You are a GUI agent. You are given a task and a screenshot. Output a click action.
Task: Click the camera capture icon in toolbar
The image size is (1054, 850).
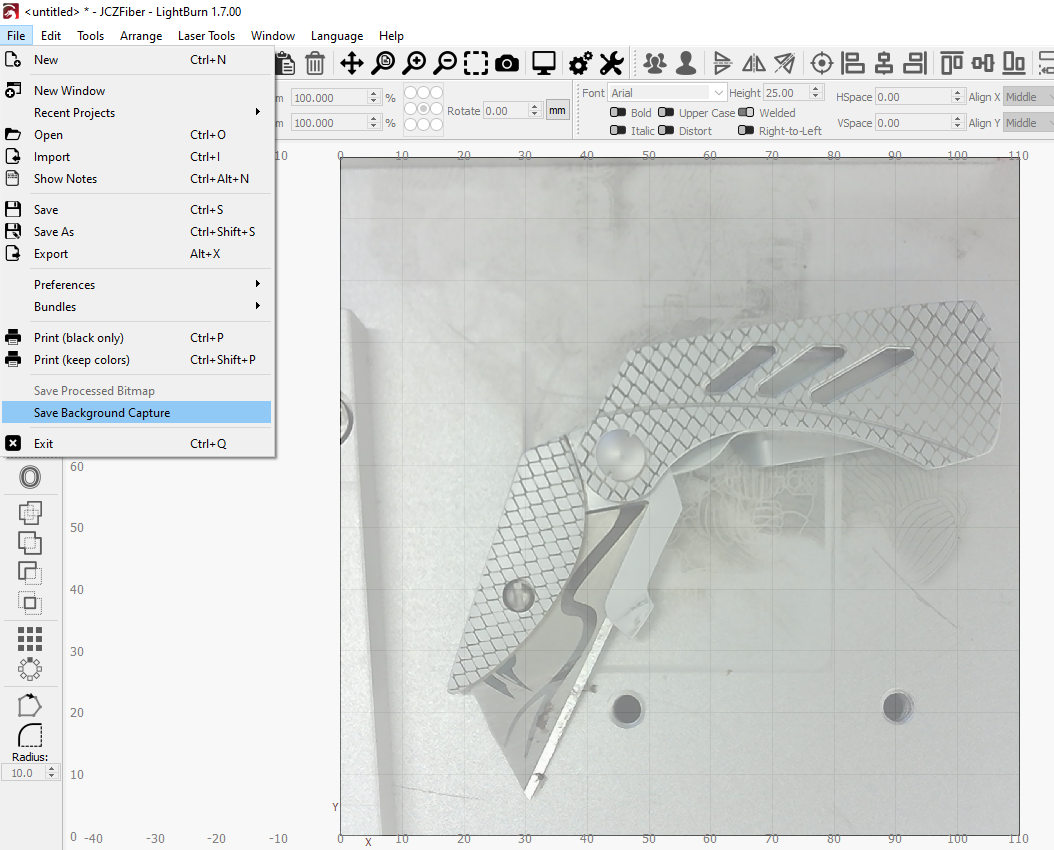click(x=507, y=64)
